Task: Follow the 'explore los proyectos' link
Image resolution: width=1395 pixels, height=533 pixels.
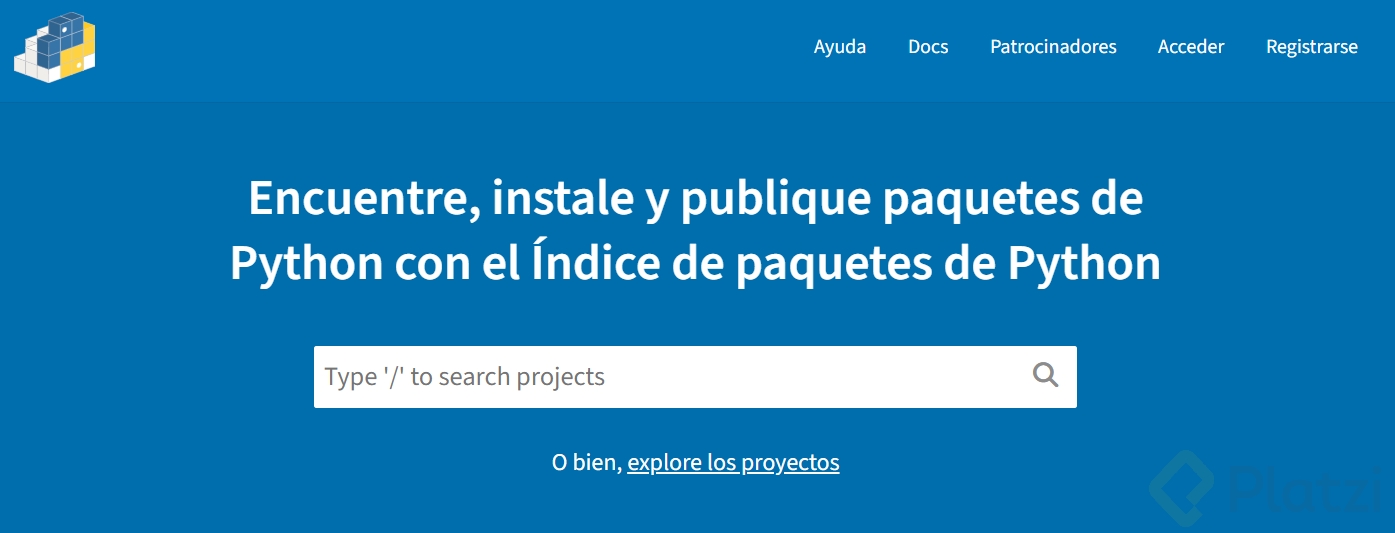Action: pos(733,463)
